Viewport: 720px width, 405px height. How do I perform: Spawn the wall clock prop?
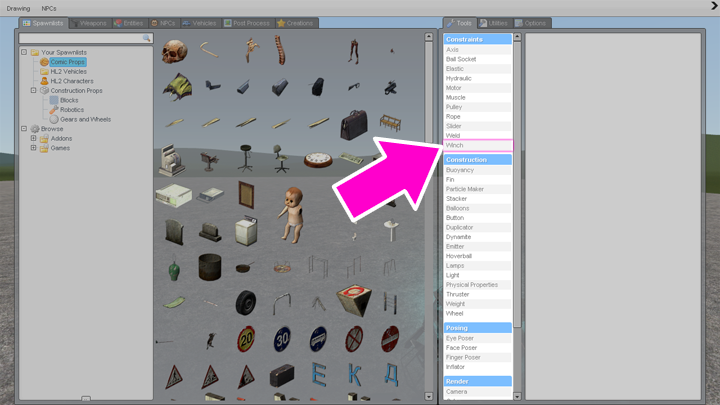[318, 160]
